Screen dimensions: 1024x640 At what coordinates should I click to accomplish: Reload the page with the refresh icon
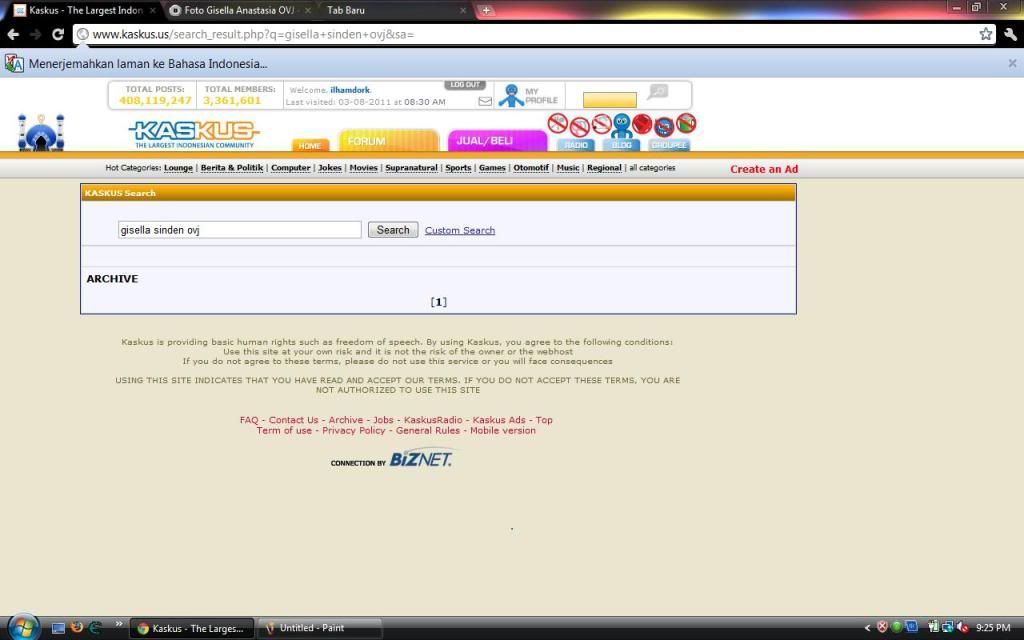pyautogui.click(x=58, y=35)
